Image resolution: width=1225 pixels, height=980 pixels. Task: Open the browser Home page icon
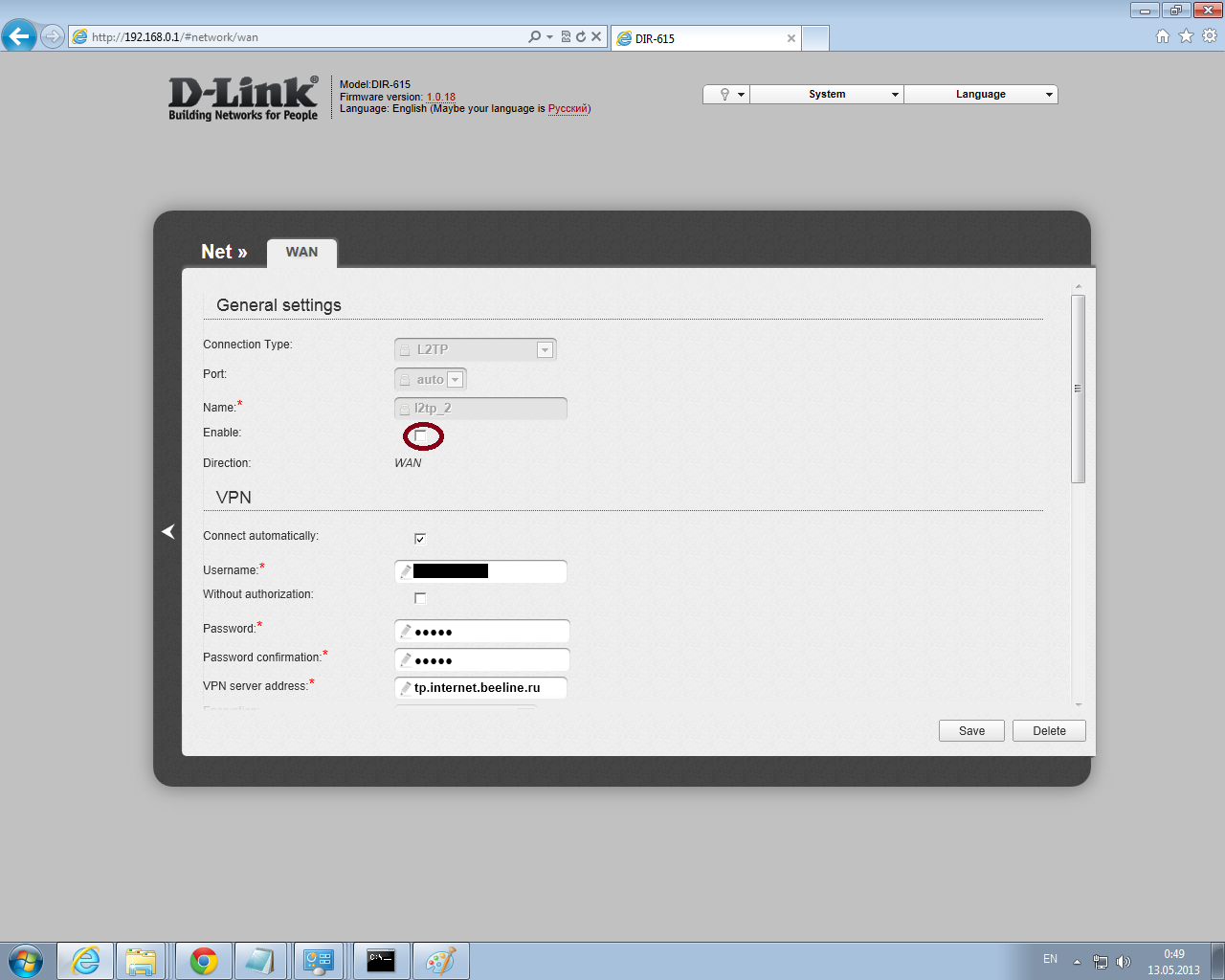(x=1163, y=36)
